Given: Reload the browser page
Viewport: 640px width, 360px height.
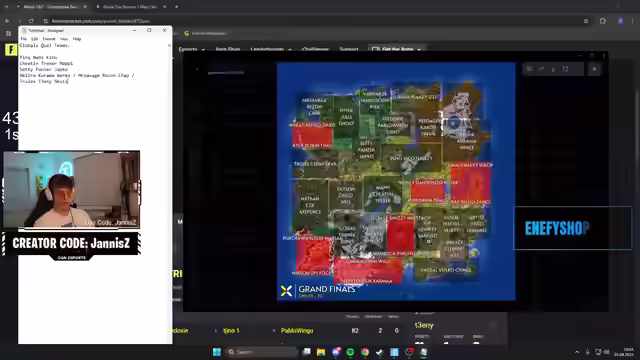Looking at the screenshot, I should pos(31,21).
